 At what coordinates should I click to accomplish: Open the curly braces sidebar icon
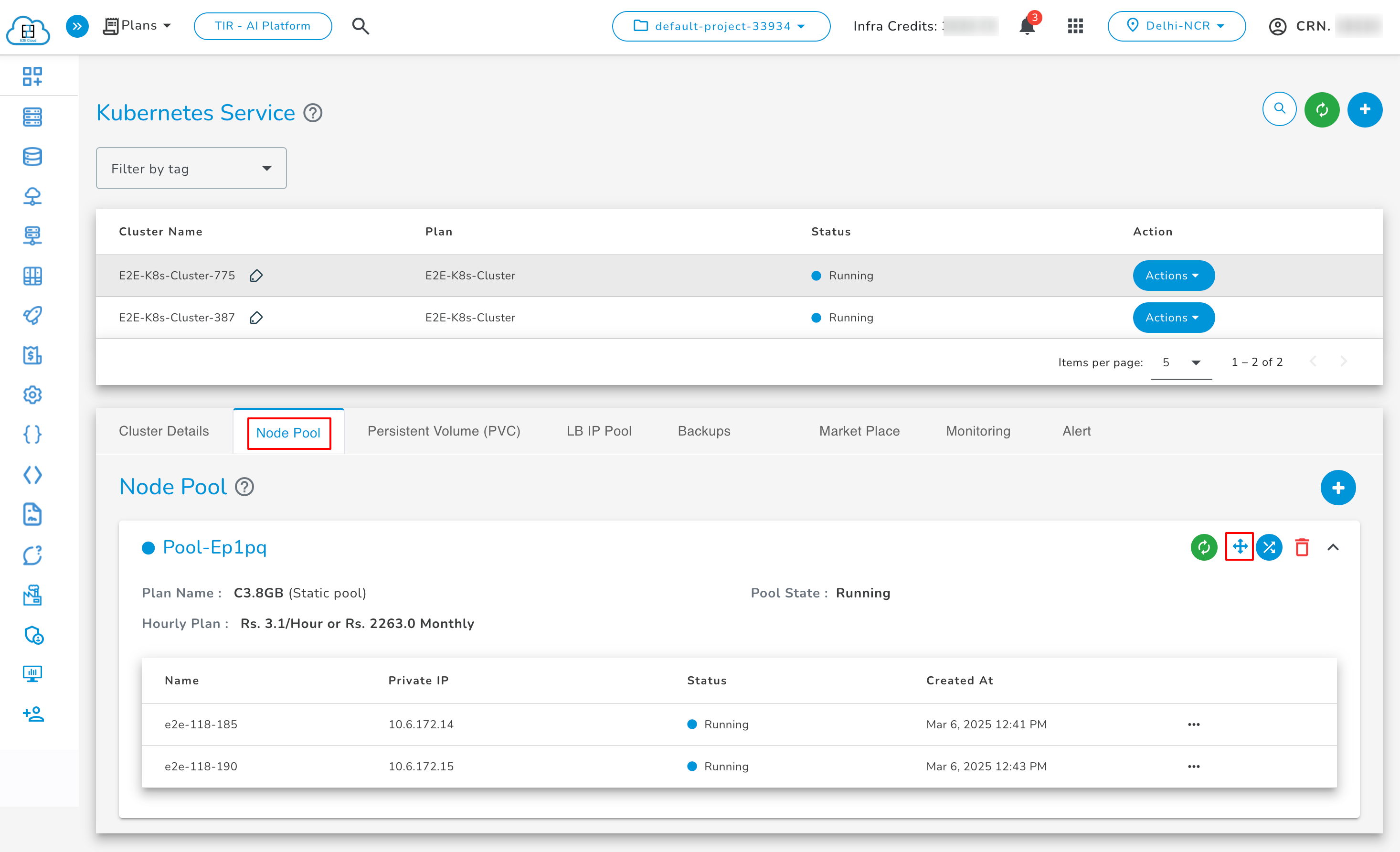32,435
